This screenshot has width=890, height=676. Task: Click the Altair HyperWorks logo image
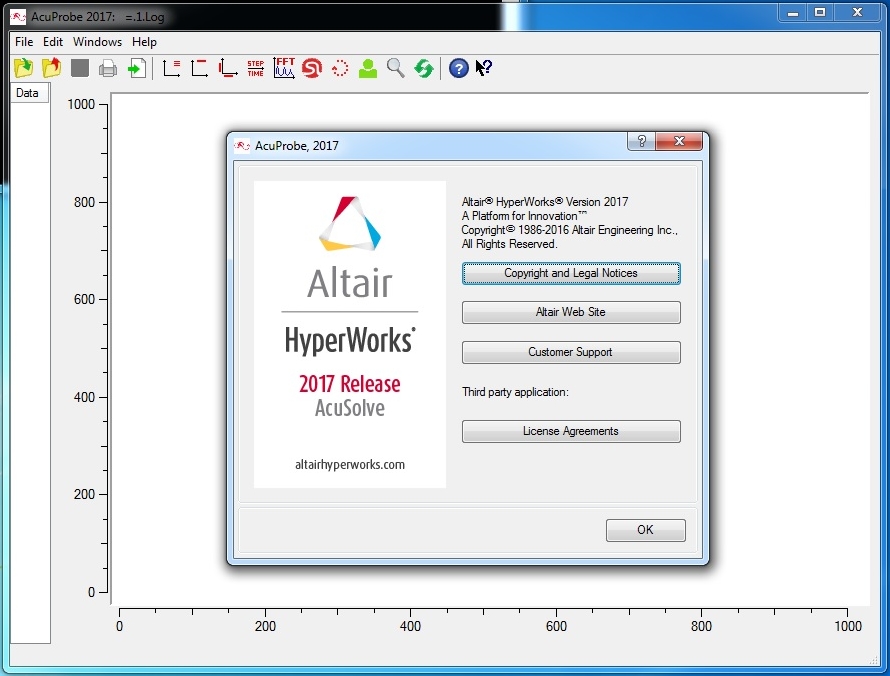[x=350, y=334]
